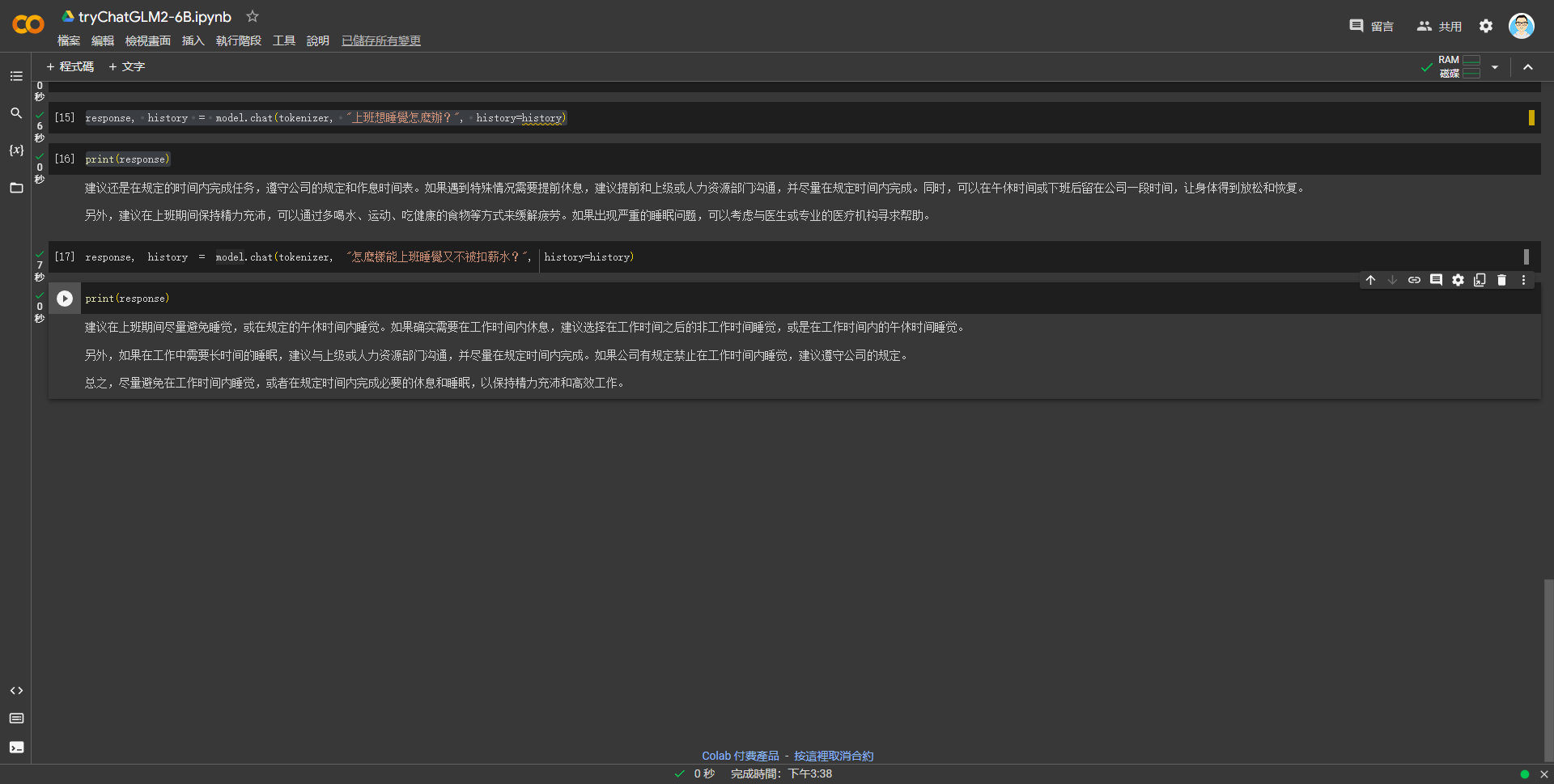
Task: Open the code snippets panel
Action: click(x=16, y=690)
